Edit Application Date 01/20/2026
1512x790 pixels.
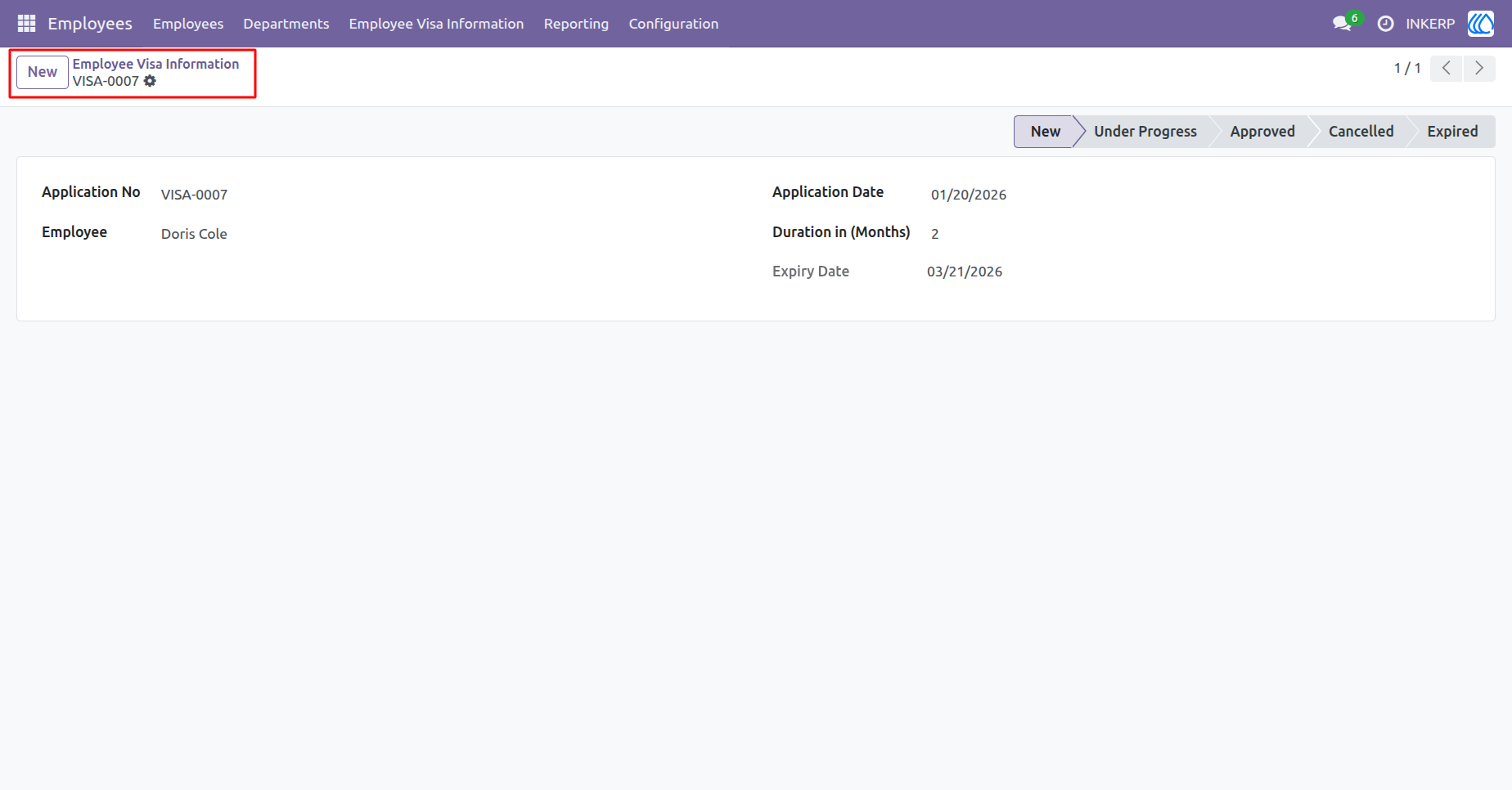pyautogui.click(x=969, y=195)
